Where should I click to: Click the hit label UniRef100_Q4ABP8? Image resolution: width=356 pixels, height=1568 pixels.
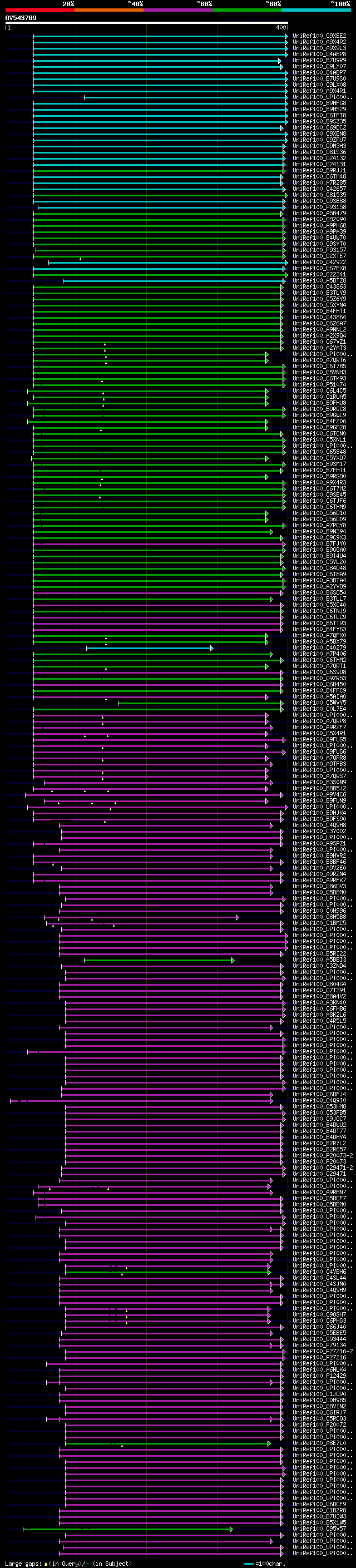[x=319, y=54]
